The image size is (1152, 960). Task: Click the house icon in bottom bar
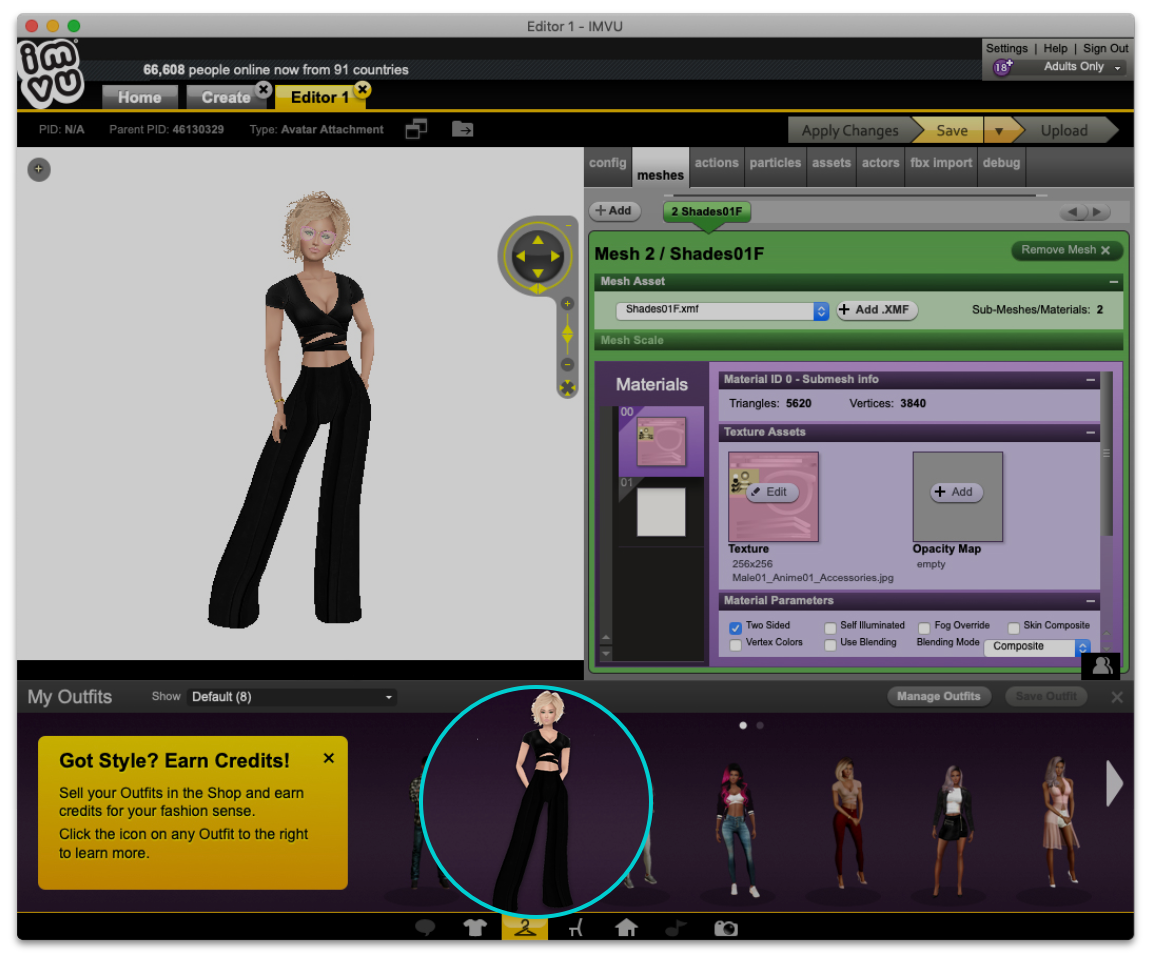pos(626,928)
